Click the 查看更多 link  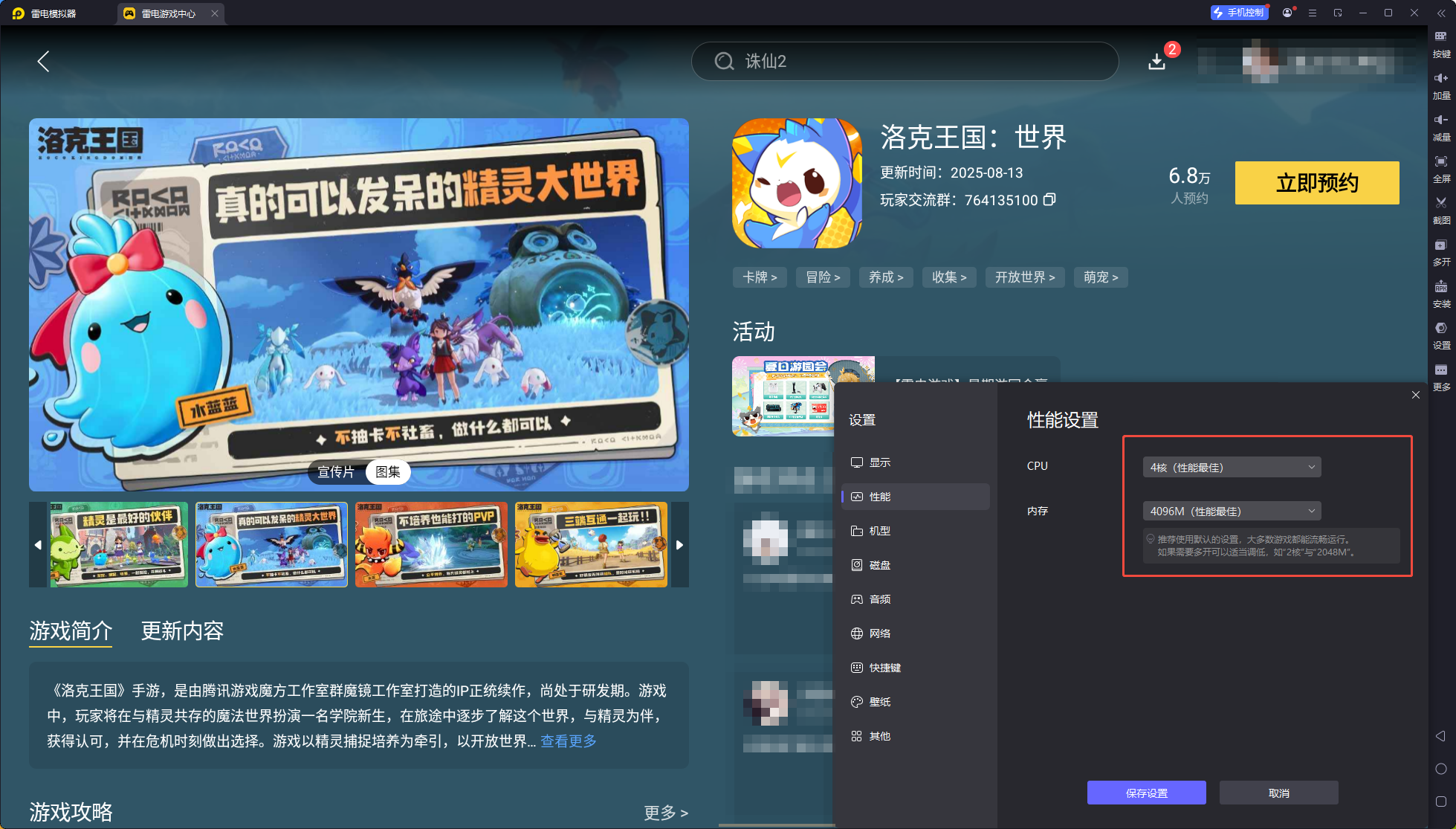pos(569,741)
